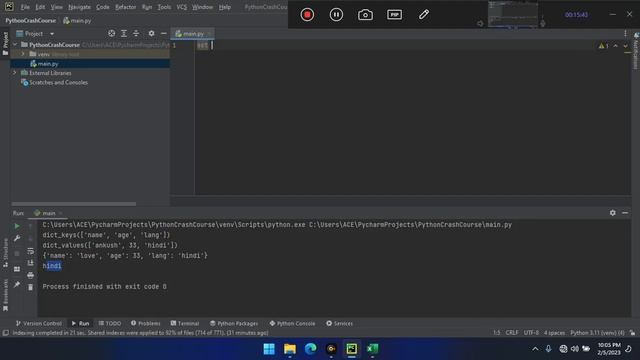Click the Python 3.11 interpreter selector

click(597, 333)
